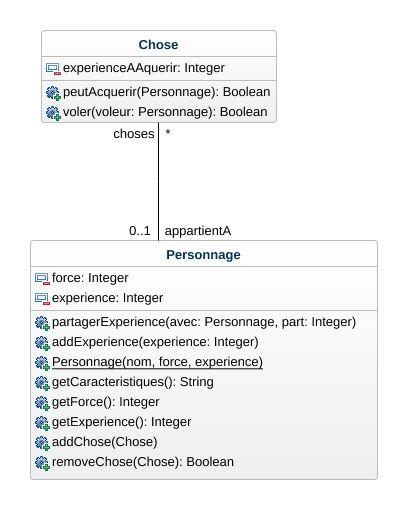Click the addChose(Chose) operation text
Screen dimensions: 407x509
105,442
